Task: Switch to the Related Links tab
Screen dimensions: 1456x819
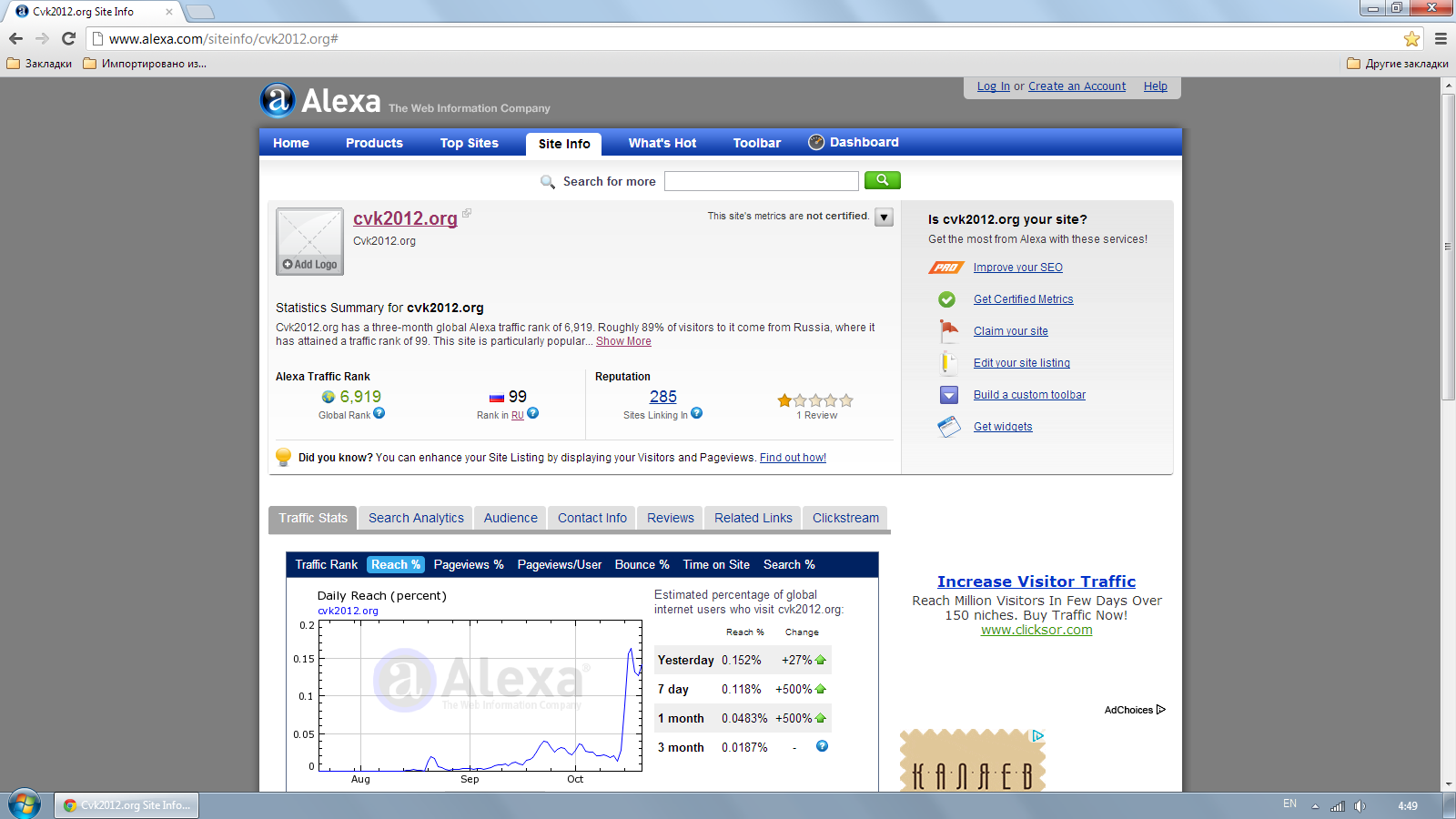Action: click(x=753, y=518)
